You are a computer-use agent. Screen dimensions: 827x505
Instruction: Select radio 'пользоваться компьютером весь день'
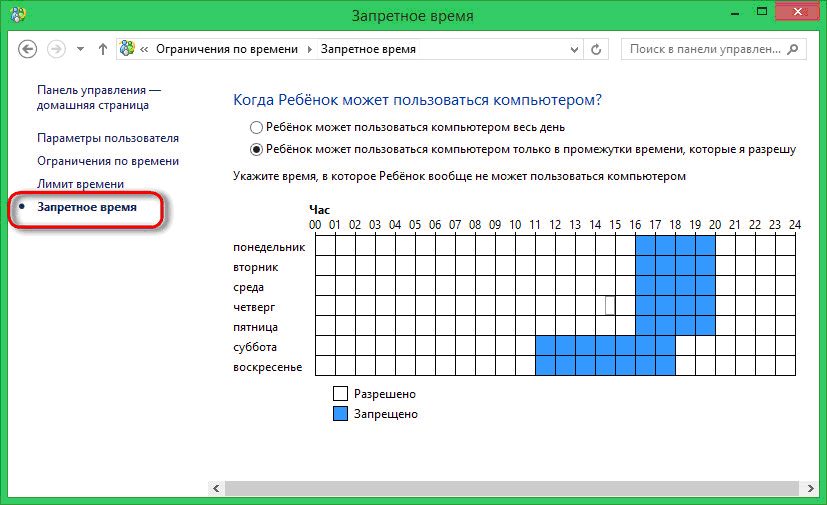(256, 127)
